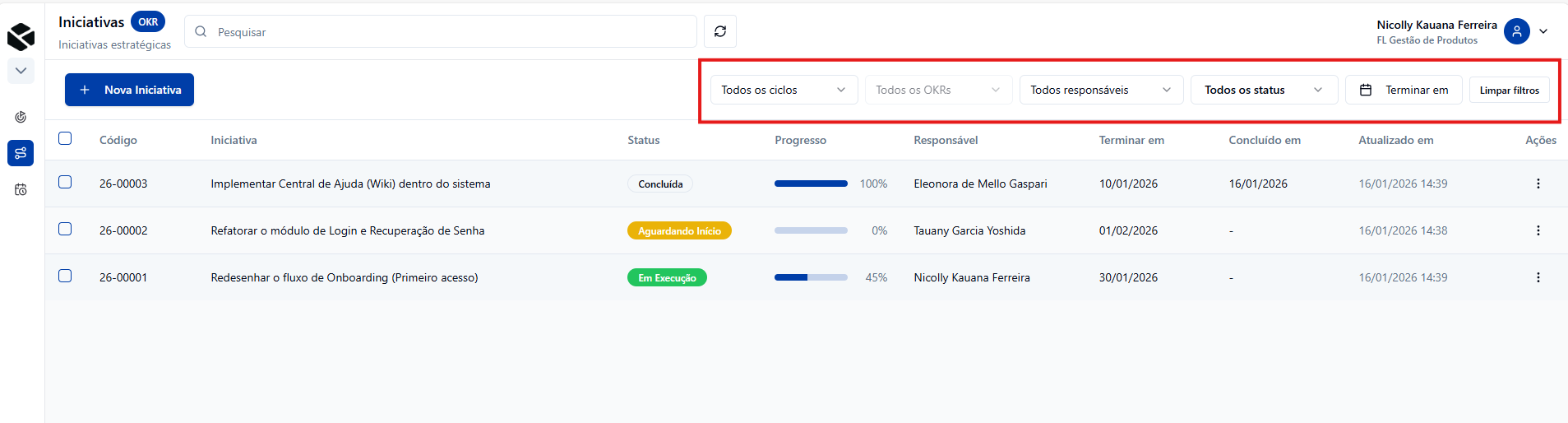Click the app logo in the sidebar
The width and height of the screenshot is (1568, 423).
tap(21, 36)
